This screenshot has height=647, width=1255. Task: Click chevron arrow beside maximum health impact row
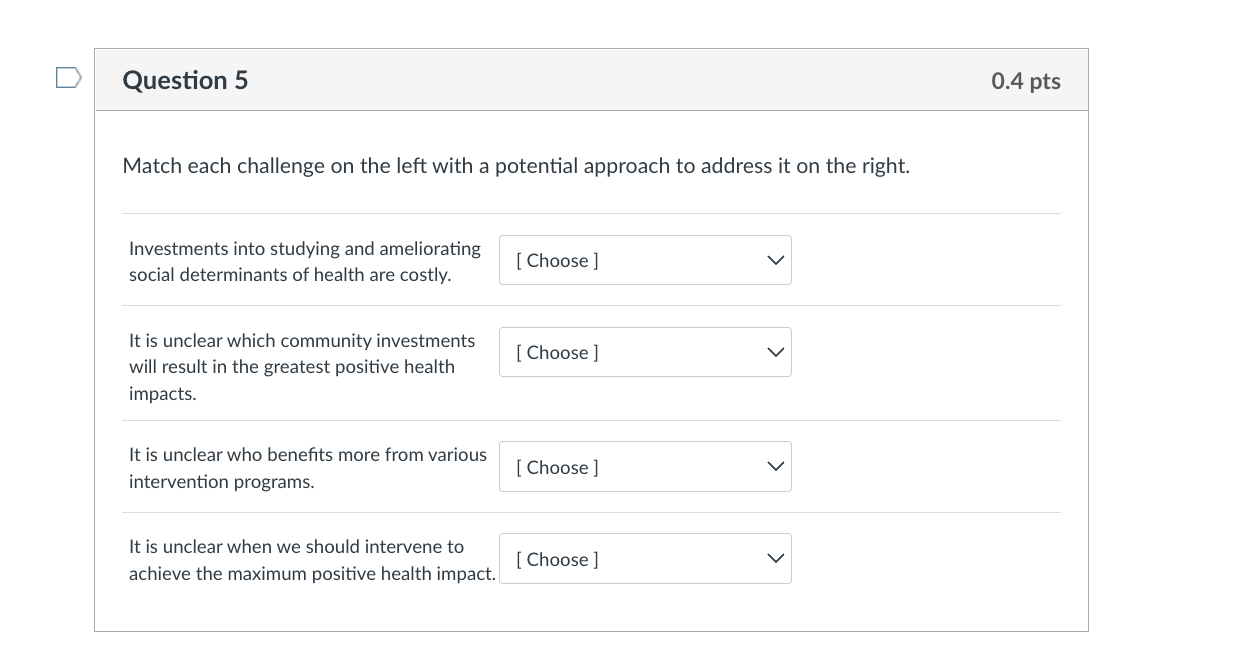[774, 559]
